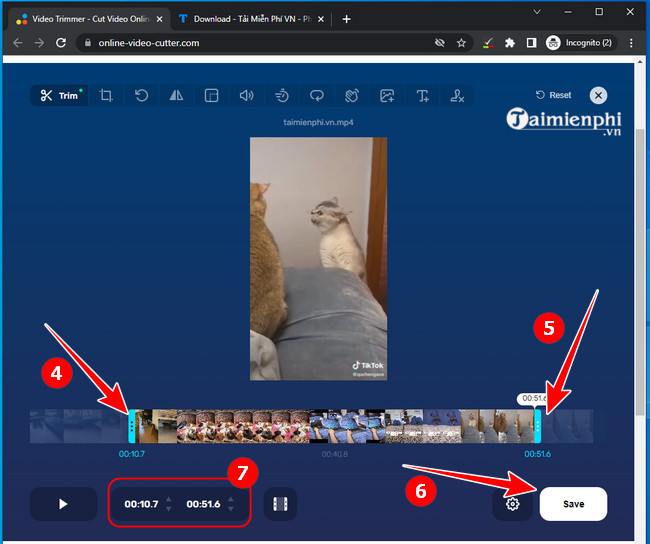Screen dimensions: 650x544
Task: Open the Change resolution tool
Action: (211, 96)
